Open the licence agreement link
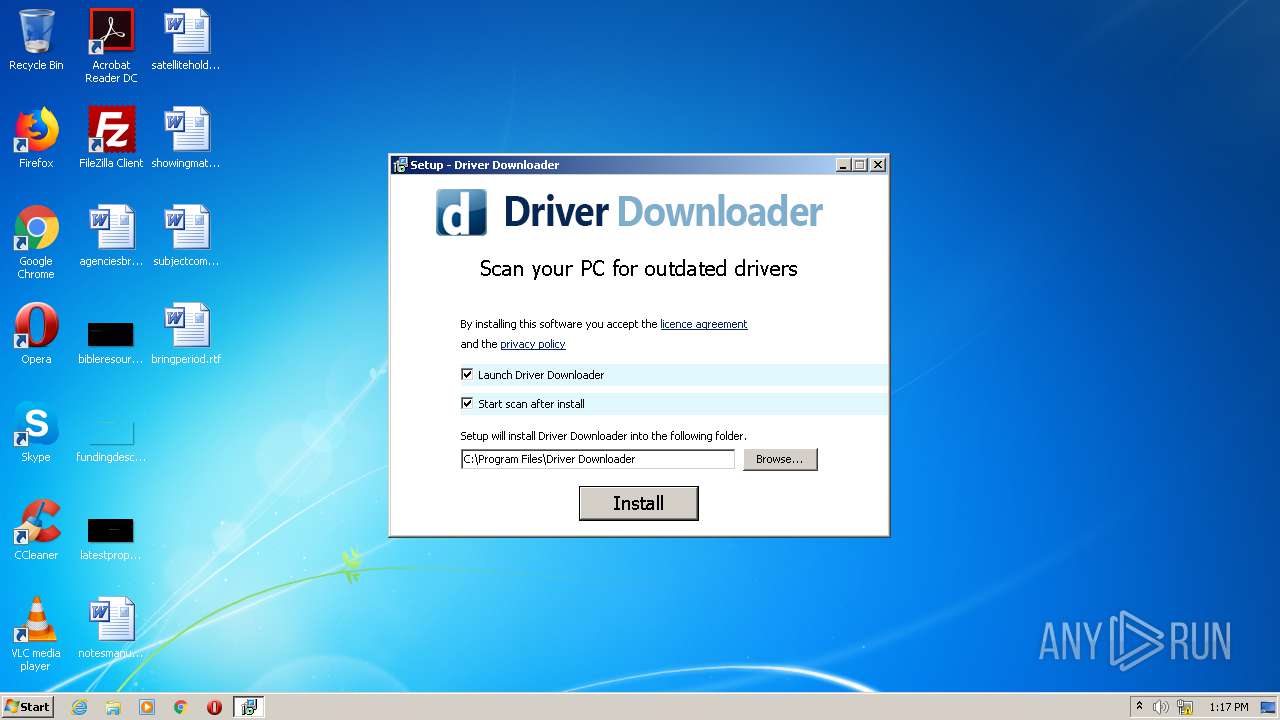The width and height of the screenshot is (1280, 720). click(x=704, y=324)
